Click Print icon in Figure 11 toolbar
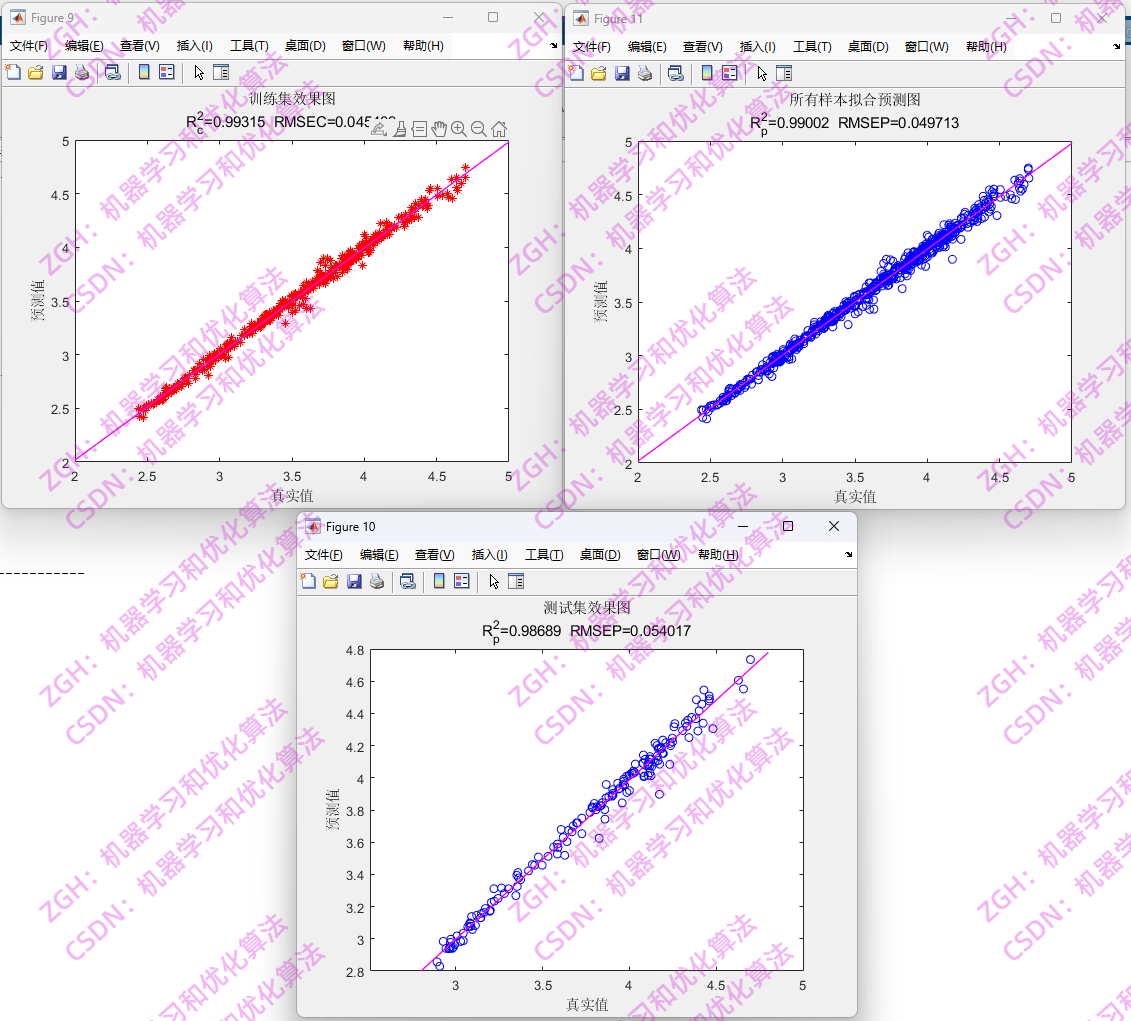Viewport: 1131px width, 1021px height. click(x=645, y=73)
